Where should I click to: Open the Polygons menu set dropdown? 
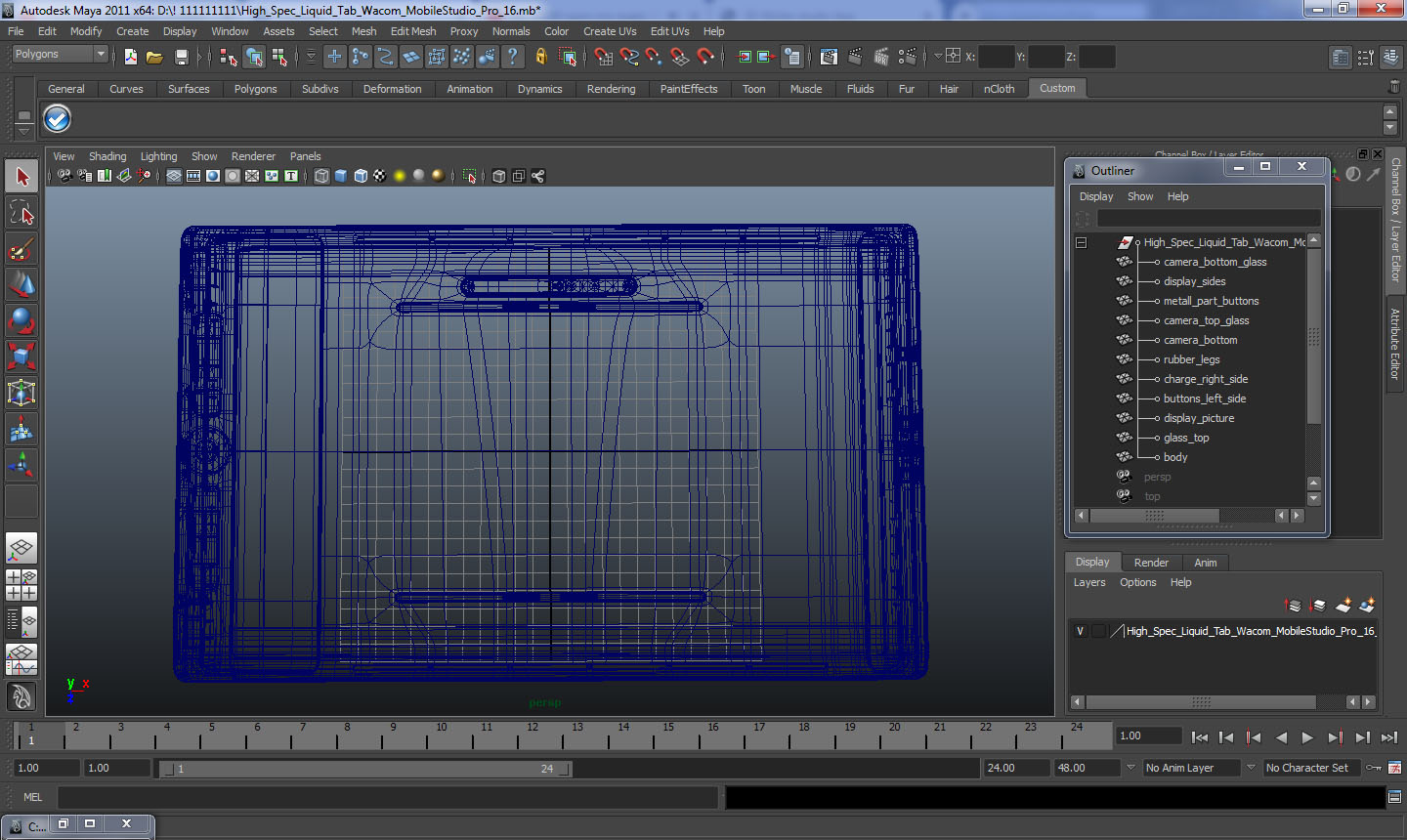coord(59,55)
